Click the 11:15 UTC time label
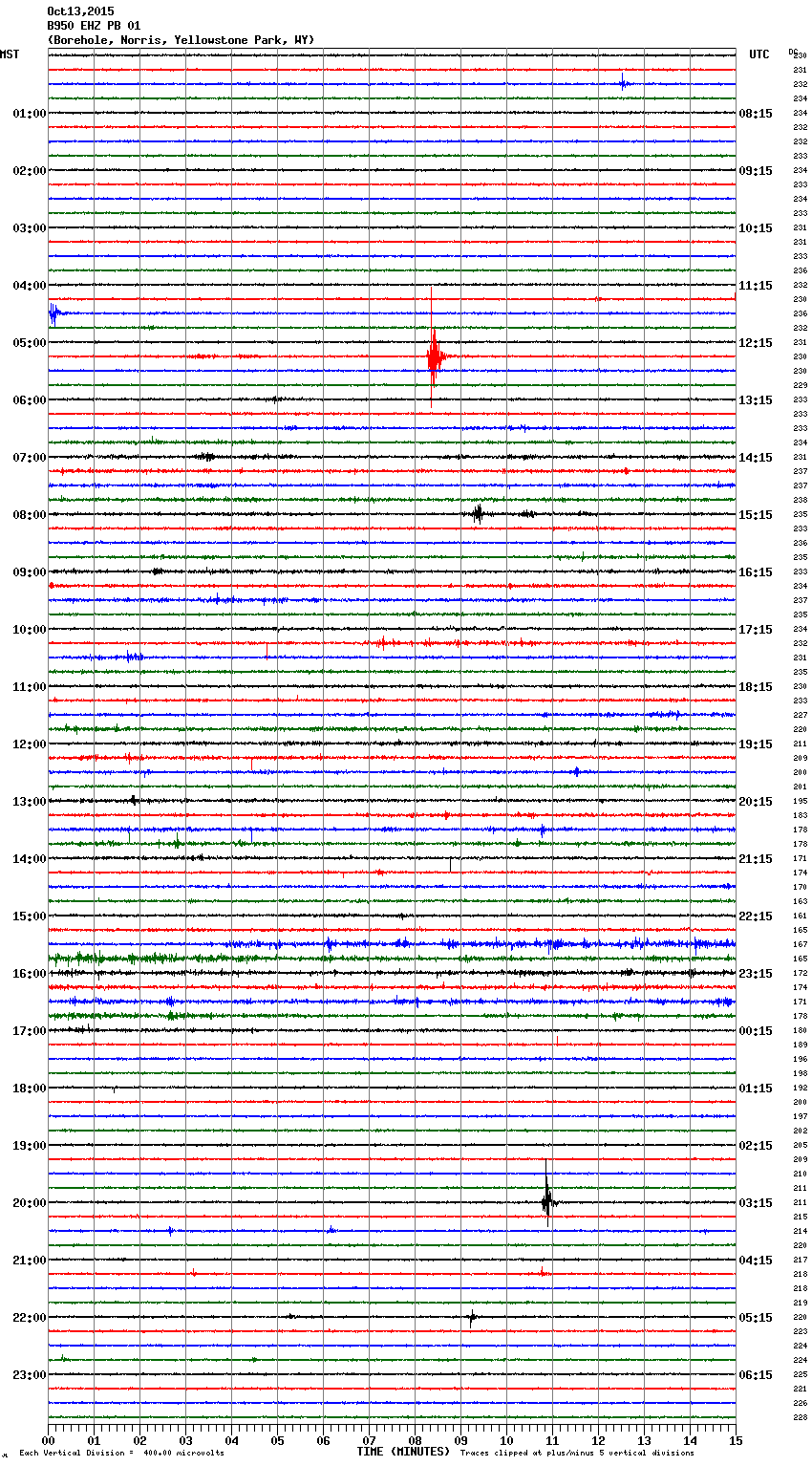This screenshot has height=1466, width=812. coord(756,286)
